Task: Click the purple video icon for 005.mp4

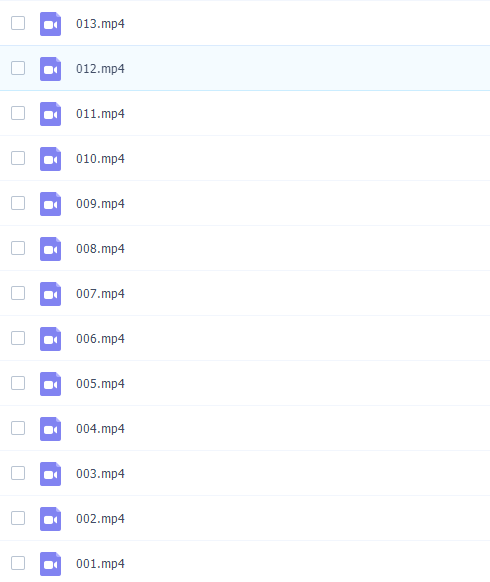Action: 50,383
